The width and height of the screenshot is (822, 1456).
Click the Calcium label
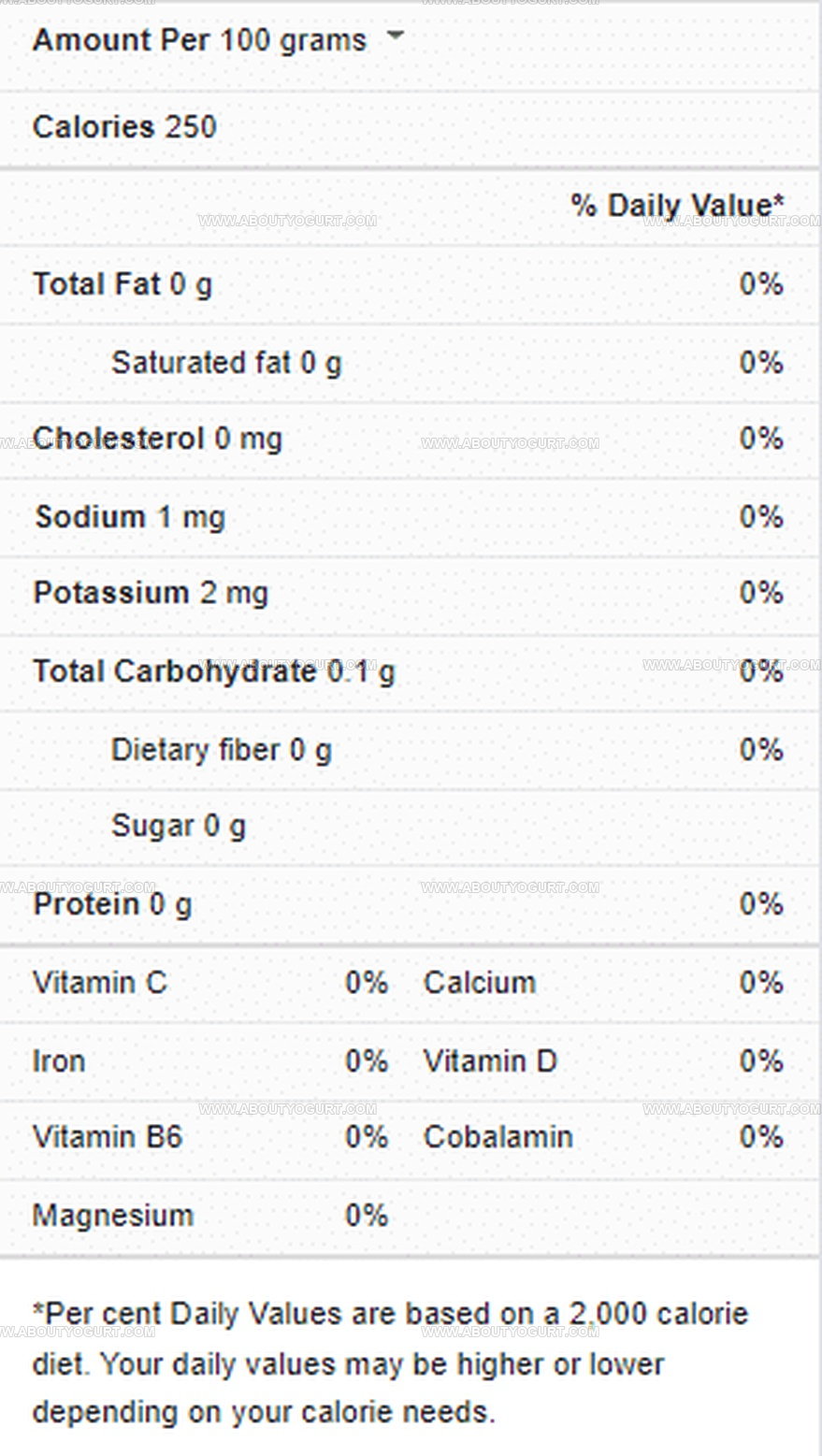pos(480,983)
